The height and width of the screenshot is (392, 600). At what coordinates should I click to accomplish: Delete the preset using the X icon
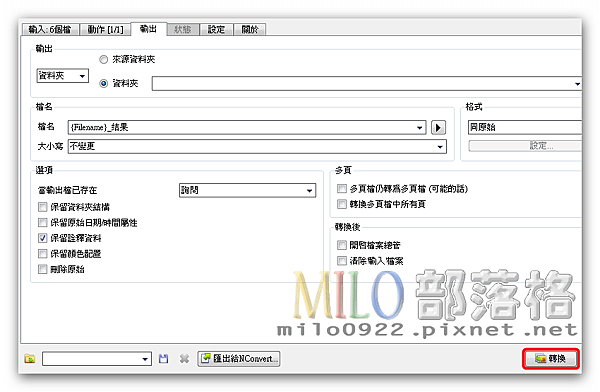(x=184, y=359)
